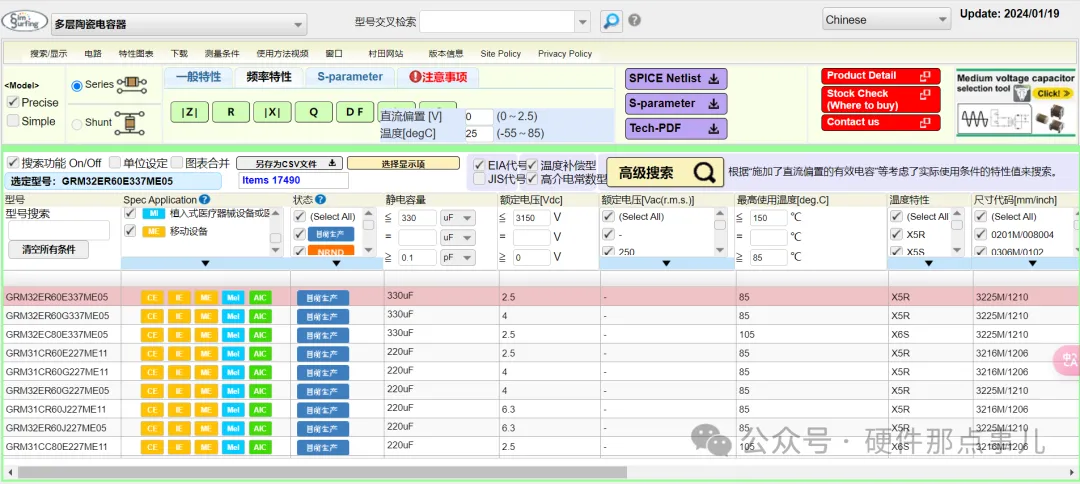Click 清空所有条件 to clear all filters
Screen dimensions: 1080x484
coord(48,250)
